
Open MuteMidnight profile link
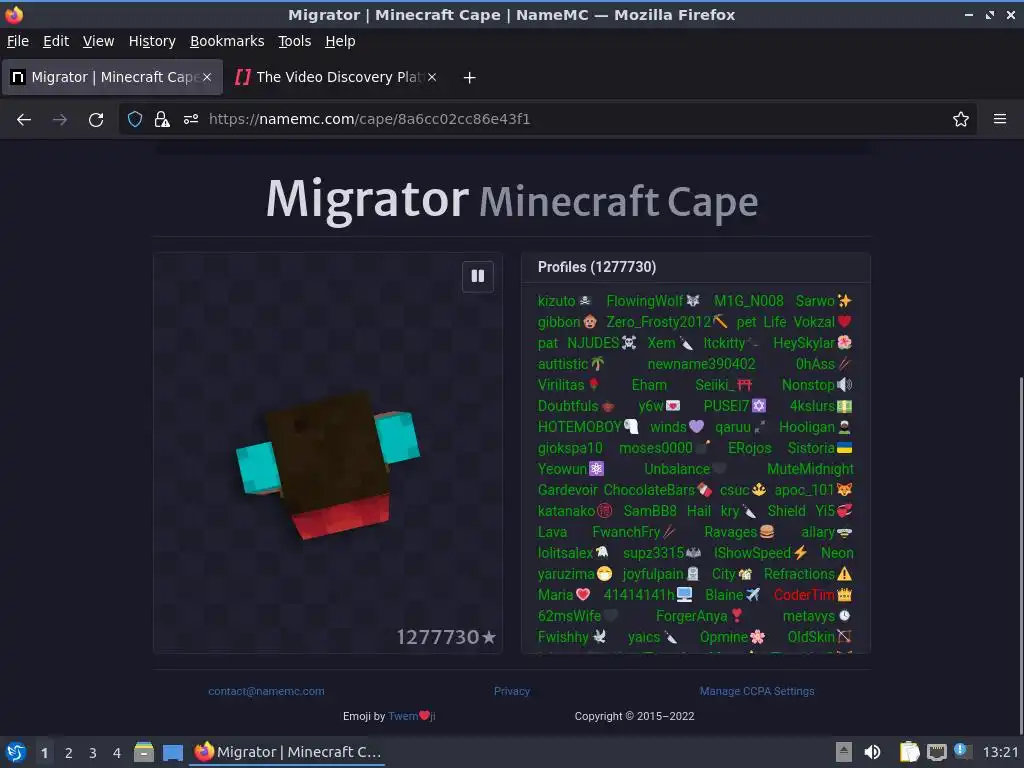tap(810, 469)
